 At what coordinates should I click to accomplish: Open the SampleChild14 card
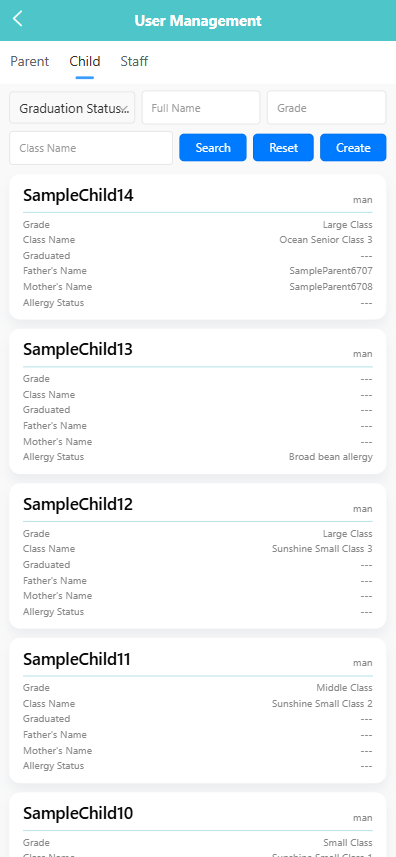[198, 247]
